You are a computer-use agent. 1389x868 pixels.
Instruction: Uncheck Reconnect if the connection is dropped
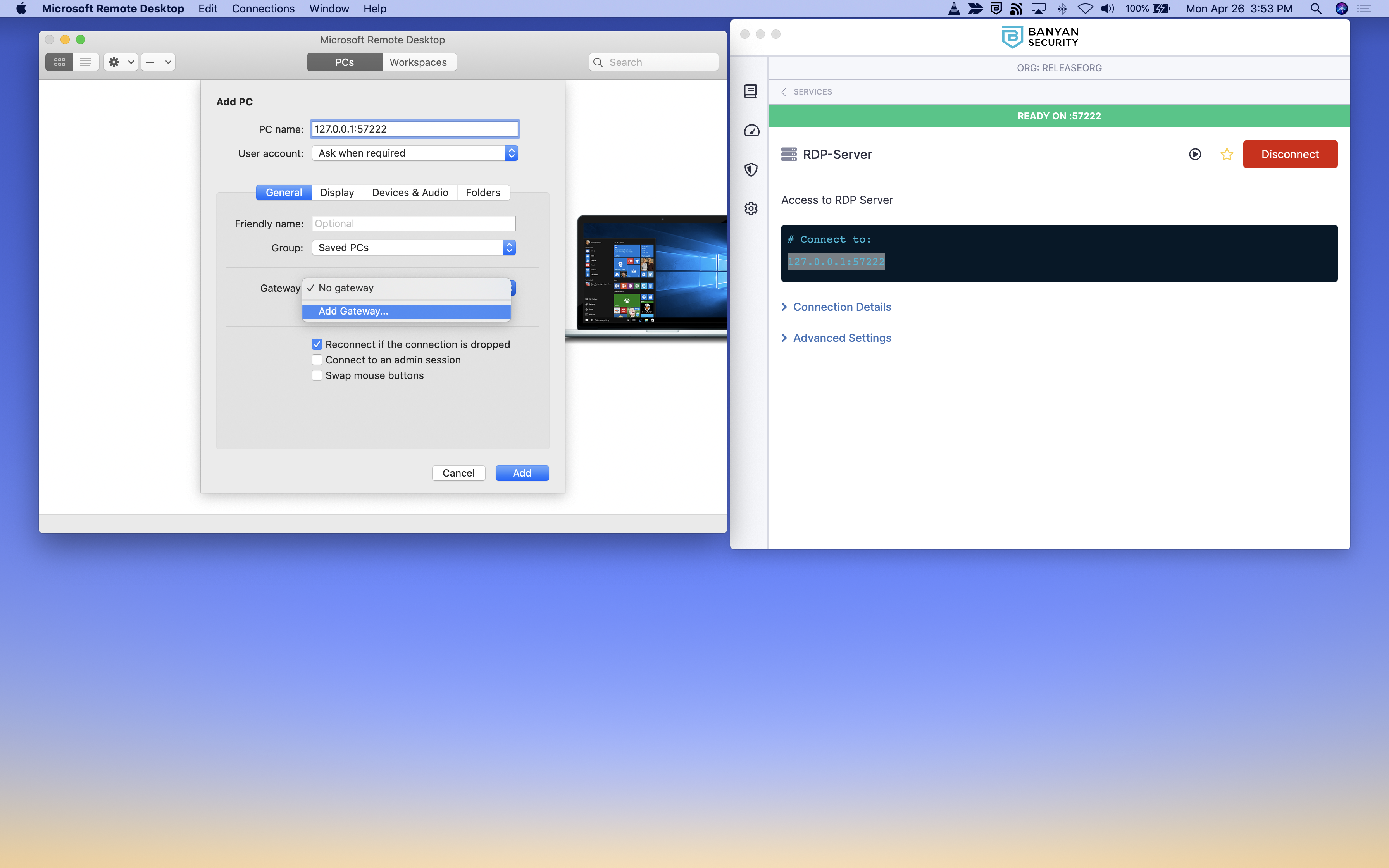coord(317,344)
